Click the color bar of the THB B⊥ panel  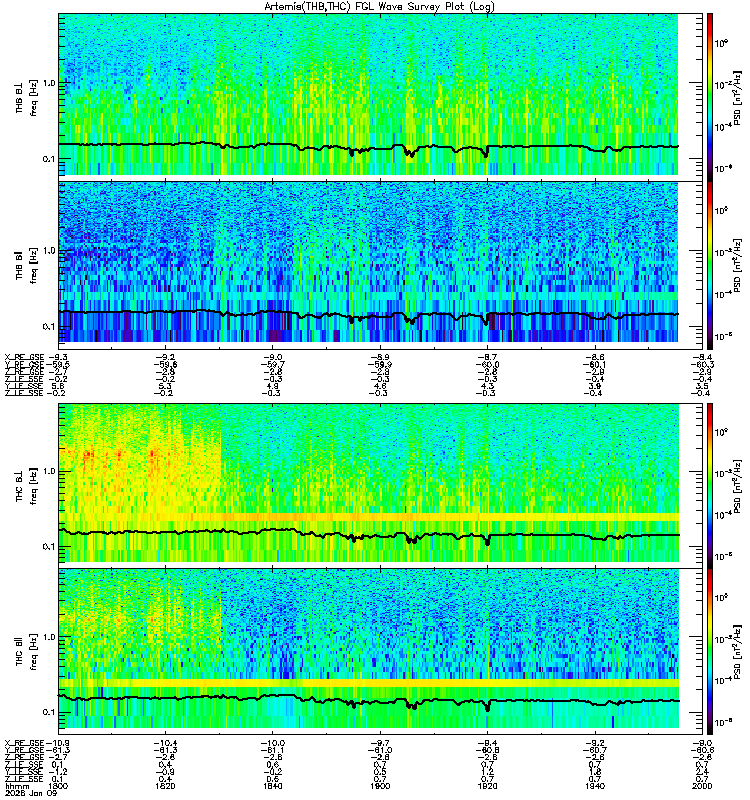pyautogui.click(x=710, y=97)
